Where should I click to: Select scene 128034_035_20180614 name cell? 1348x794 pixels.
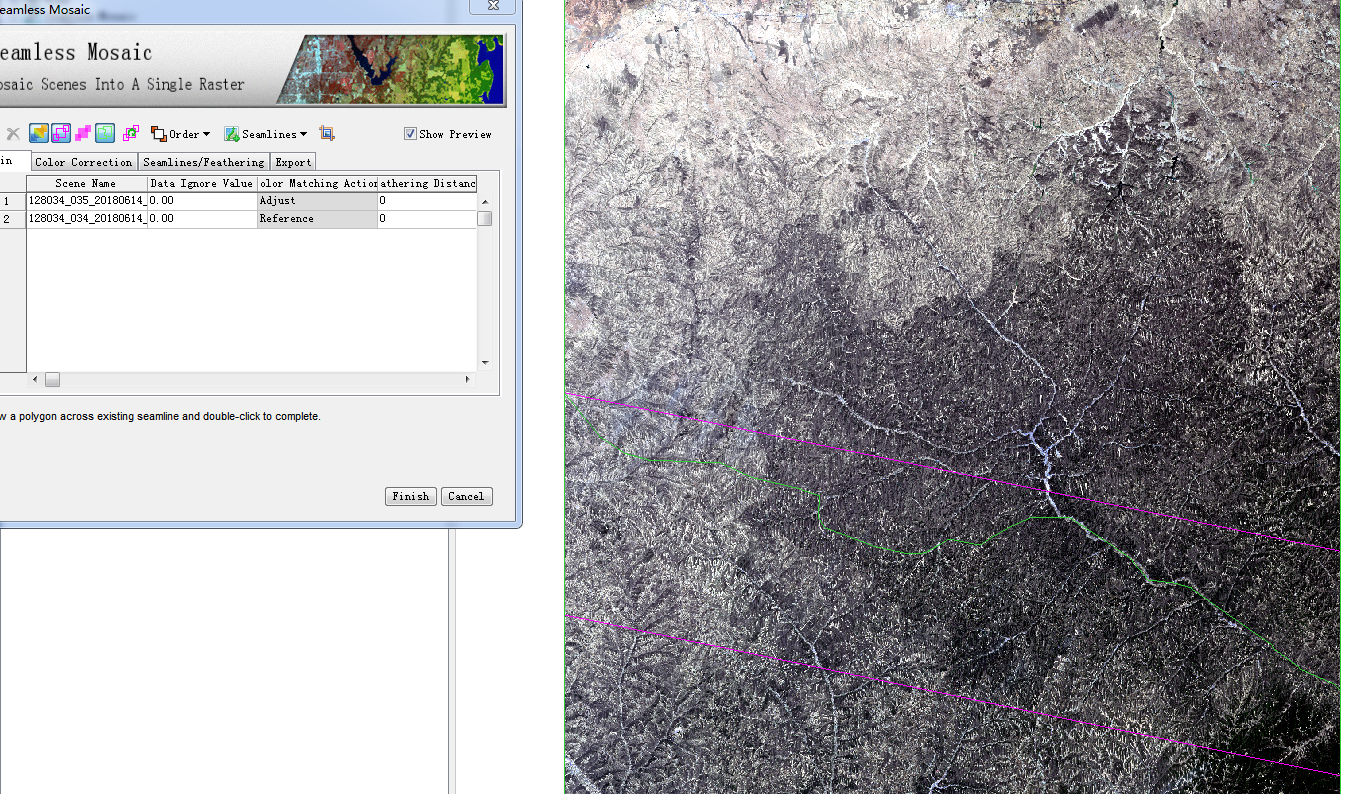[x=86, y=201]
